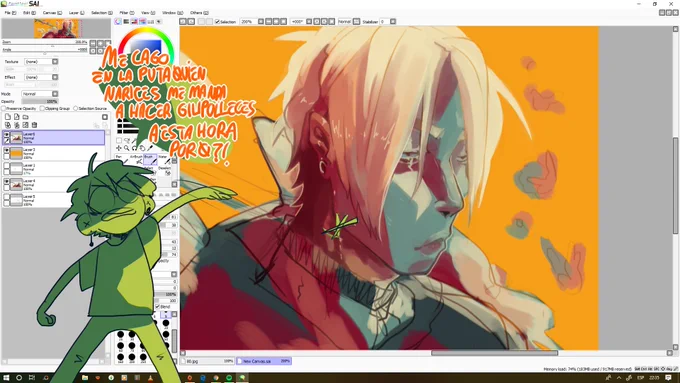Screen dimensions: 680x383
Task: Show Layer 5 with its eye toggle
Action: tap(7, 197)
